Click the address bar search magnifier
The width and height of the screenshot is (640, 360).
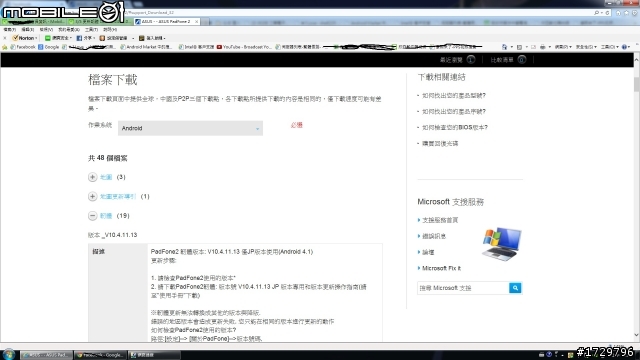(597, 13)
